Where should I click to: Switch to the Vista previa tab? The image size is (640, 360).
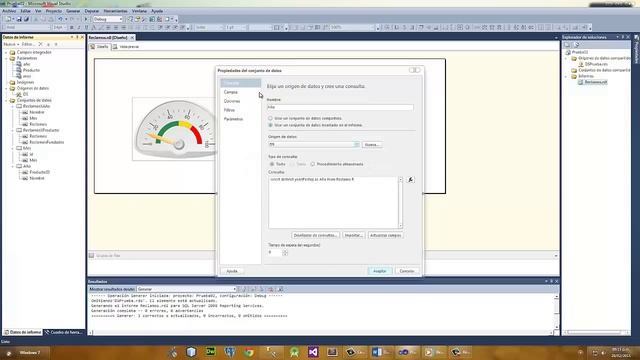[126, 47]
